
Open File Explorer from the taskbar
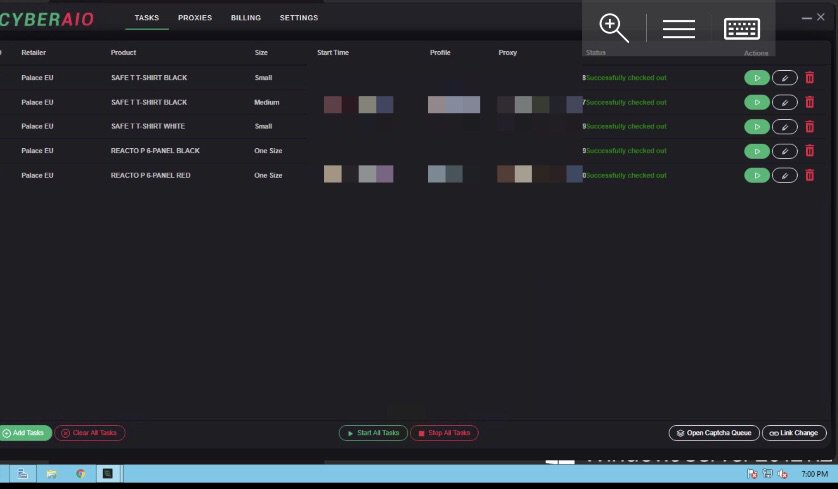(51, 474)
